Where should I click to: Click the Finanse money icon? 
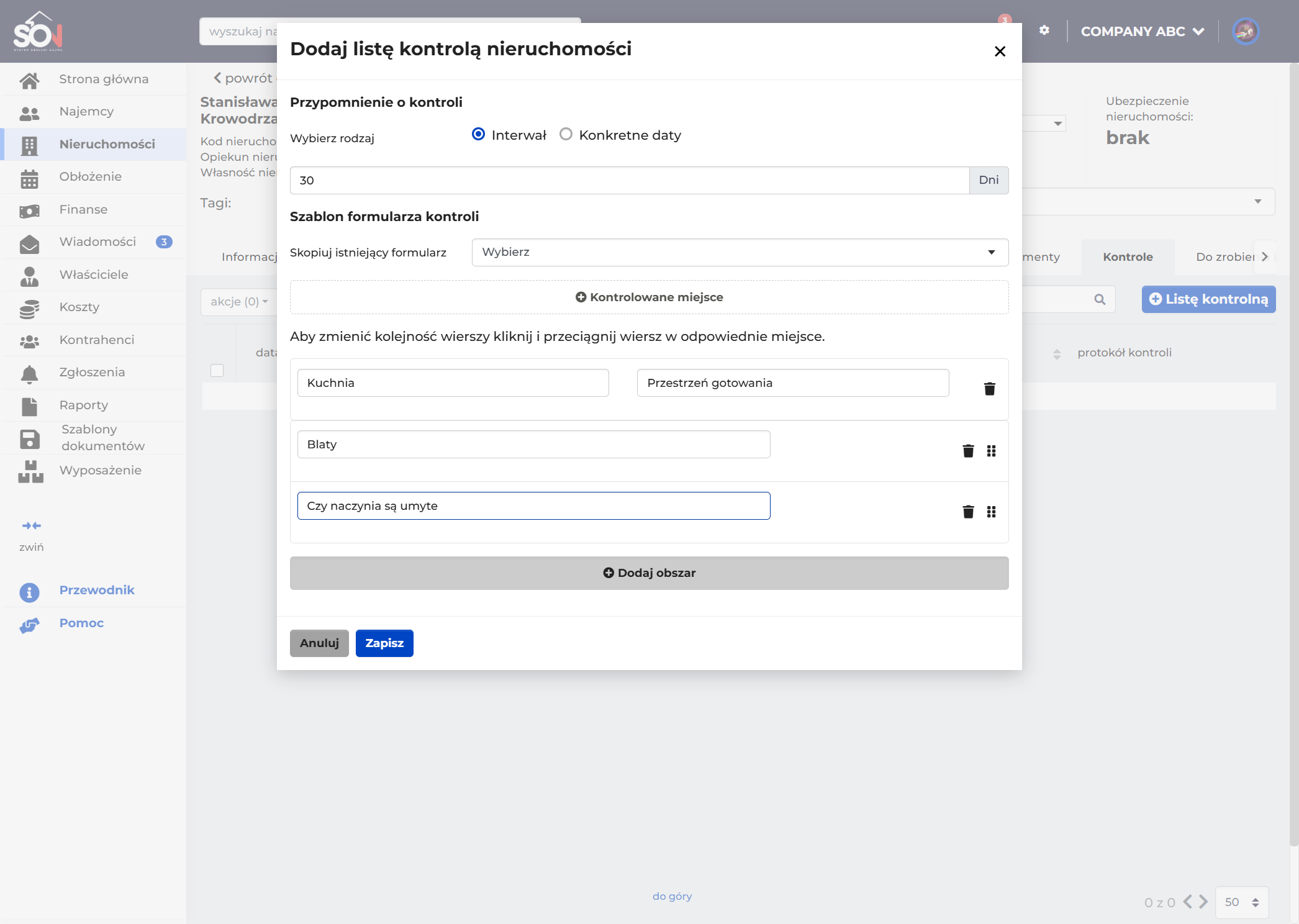(x=29, y=210)
